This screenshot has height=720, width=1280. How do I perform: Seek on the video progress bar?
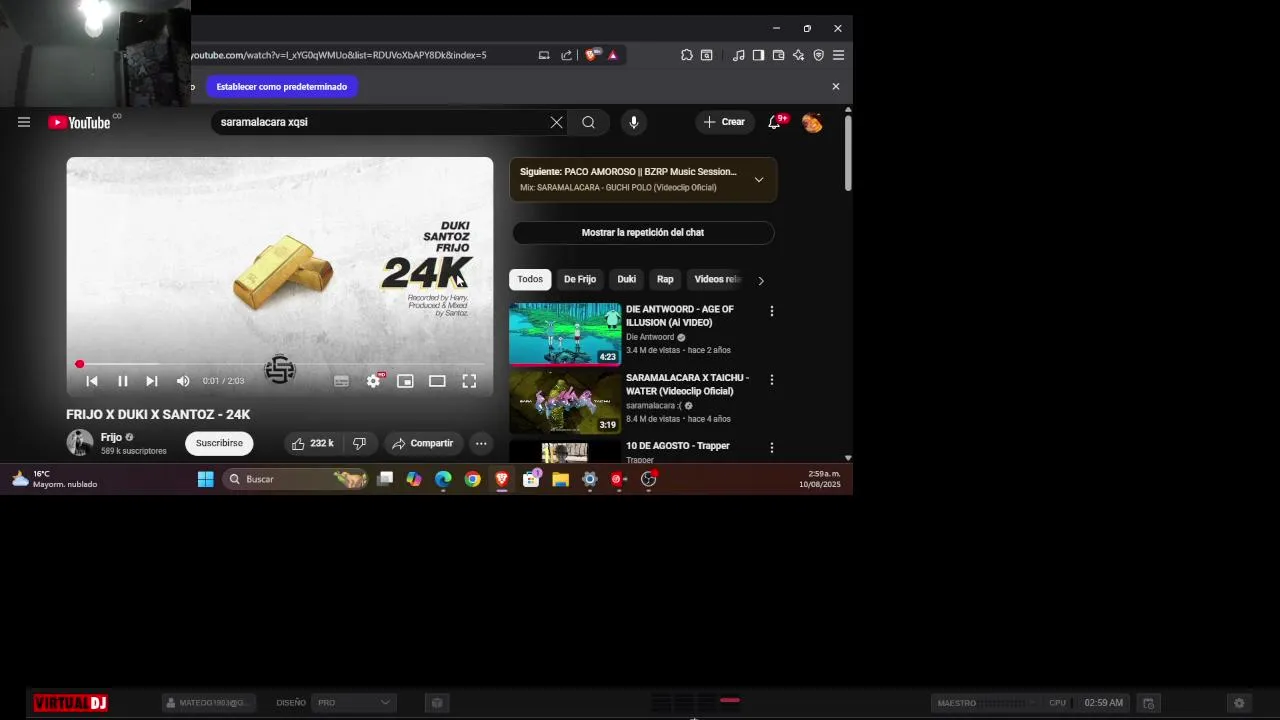280,364
